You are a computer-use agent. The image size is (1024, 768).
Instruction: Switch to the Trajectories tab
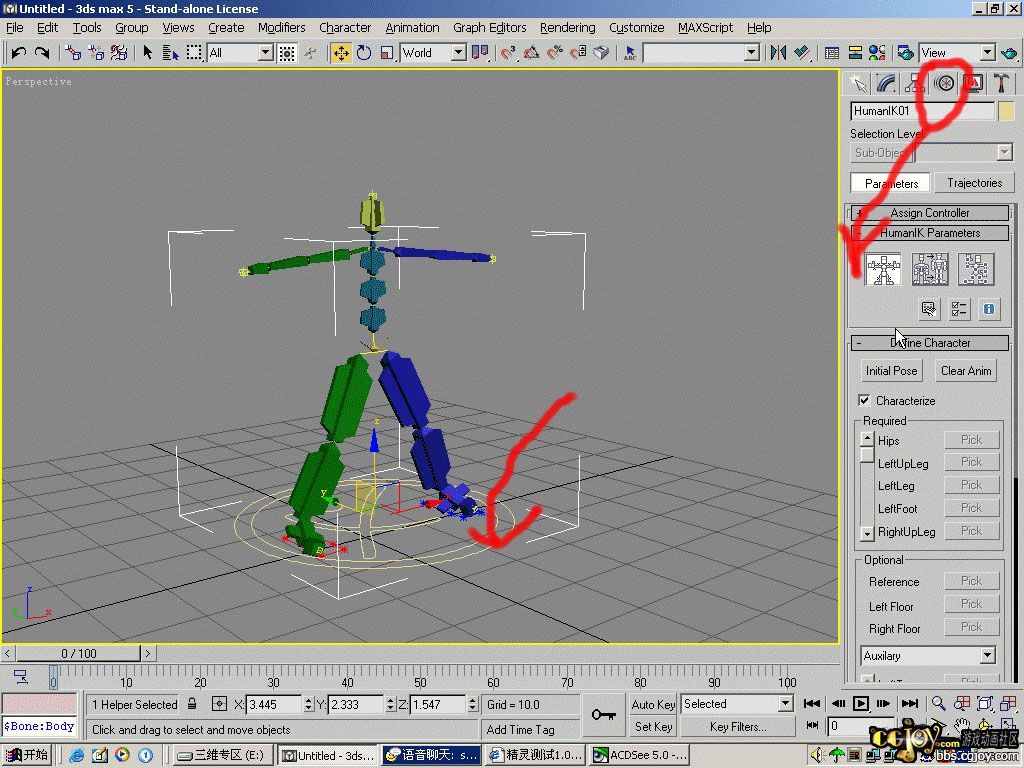(974, 183)
